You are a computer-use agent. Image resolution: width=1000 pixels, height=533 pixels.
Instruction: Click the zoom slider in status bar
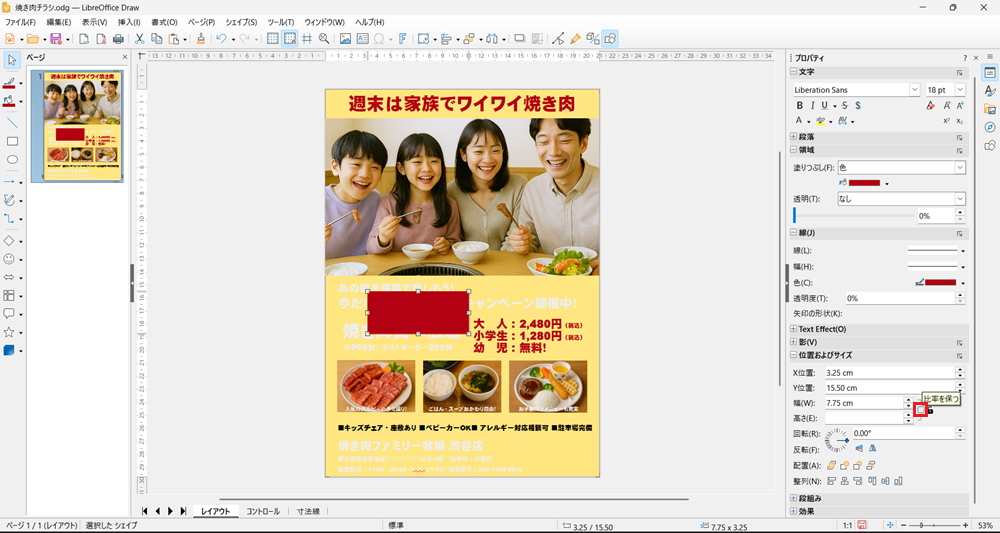point(934,525)
